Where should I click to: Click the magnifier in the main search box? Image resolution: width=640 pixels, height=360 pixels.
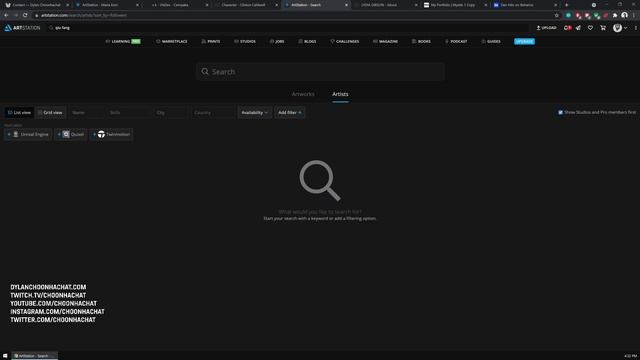click(x=205, y=72)
